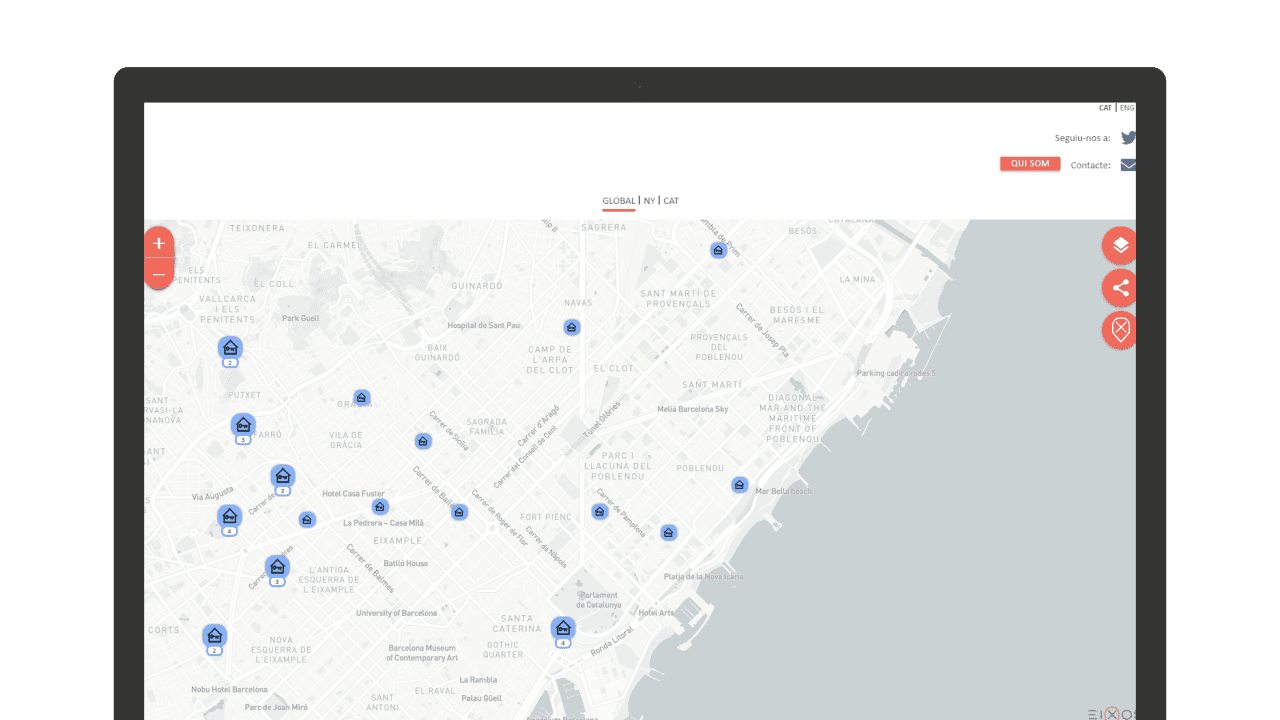Keep language set to CAT
1280x720 pixels.
pos(1105,107)
